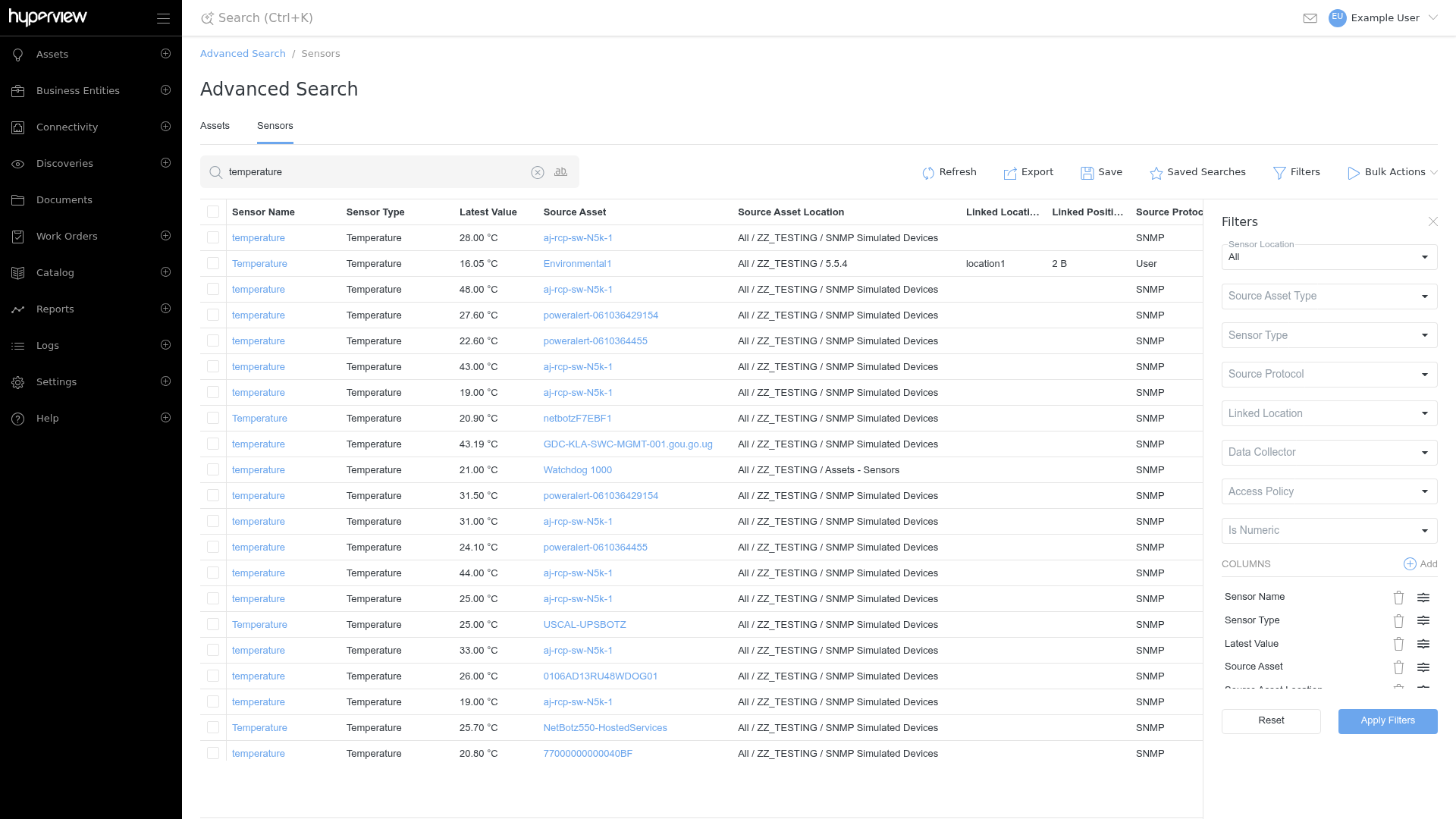Screen dimensions: 1456x819
Task: Open Latest Value column settings icon
Action: pyautogui.click(x=1423, y=644)
